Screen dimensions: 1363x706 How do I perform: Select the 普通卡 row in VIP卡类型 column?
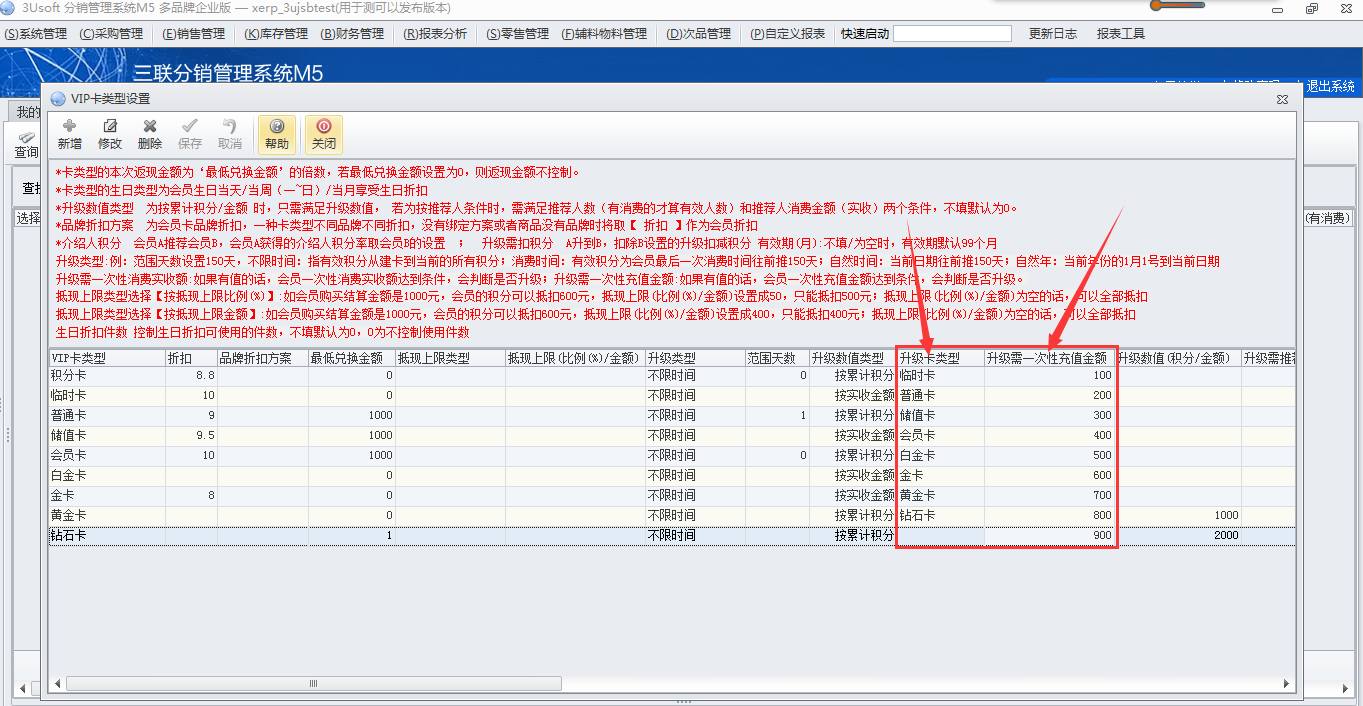point(107,415)
